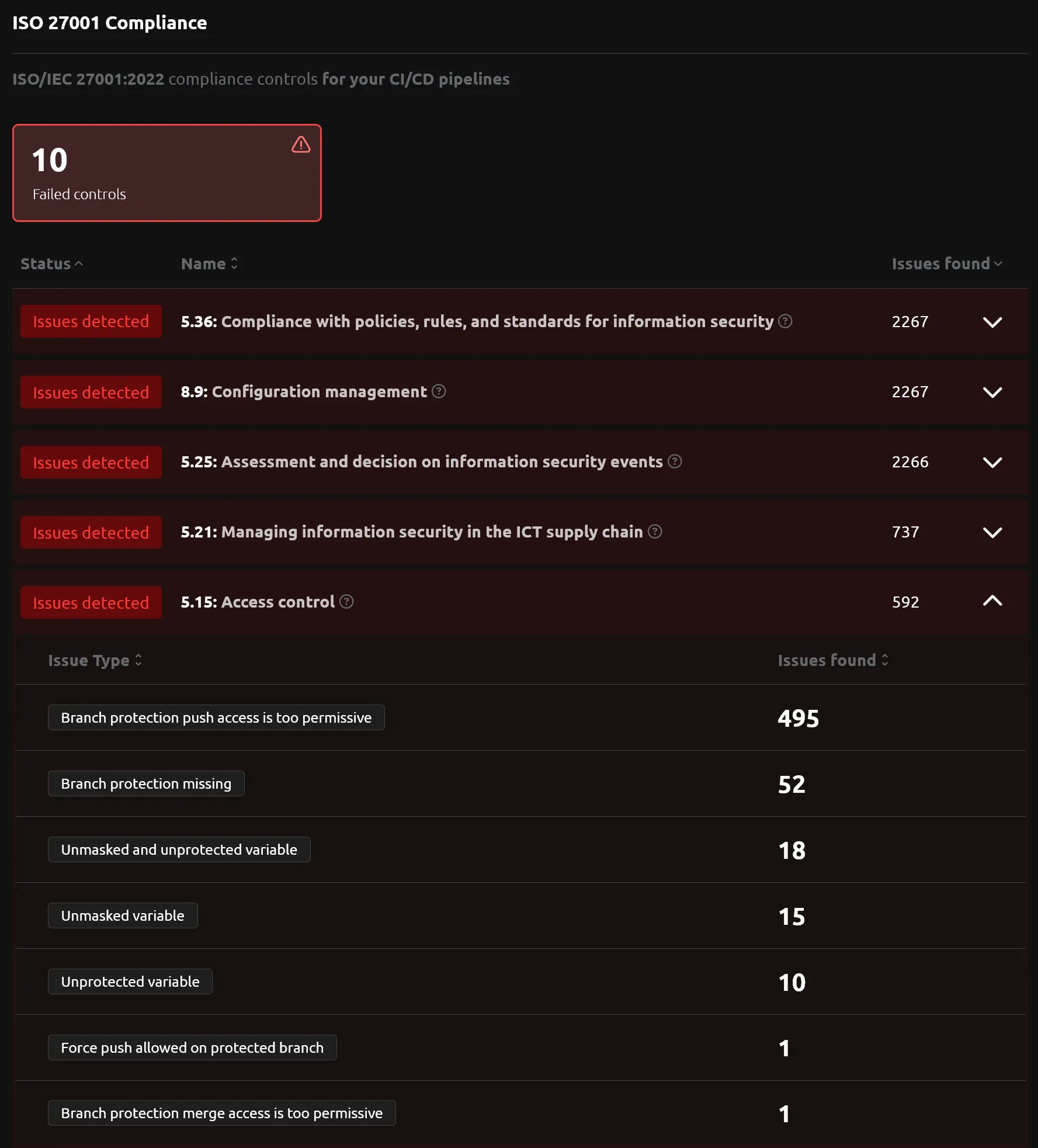Sort the table by Status column
This screenshot has height=1148, width=1038.
pos(51,263)
